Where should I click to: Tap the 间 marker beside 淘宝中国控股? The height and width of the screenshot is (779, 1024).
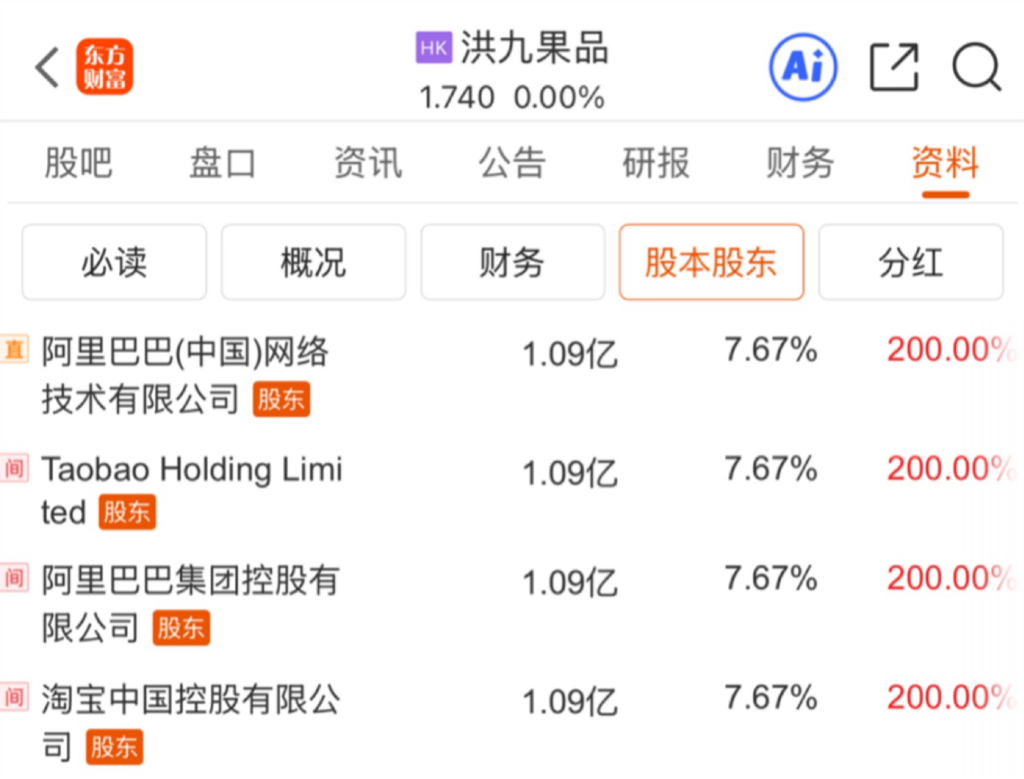coord(14,696)
